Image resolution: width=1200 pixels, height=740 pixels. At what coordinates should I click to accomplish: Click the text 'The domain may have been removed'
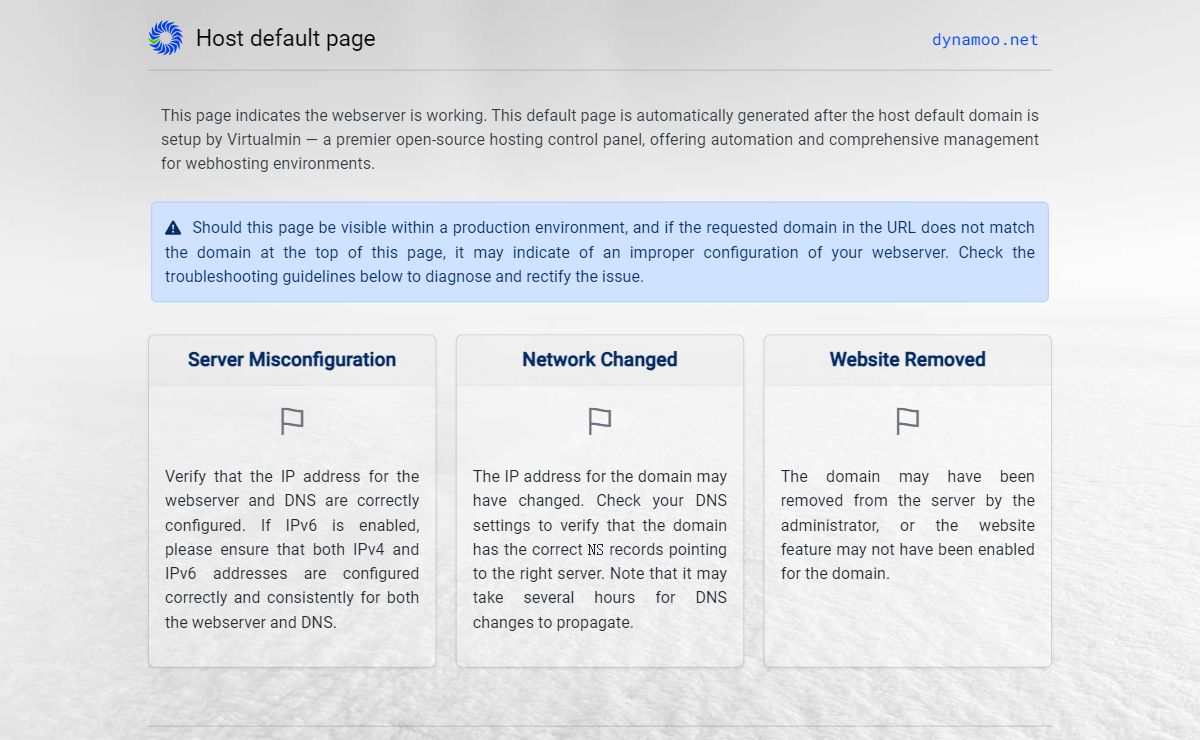point(908,525)
